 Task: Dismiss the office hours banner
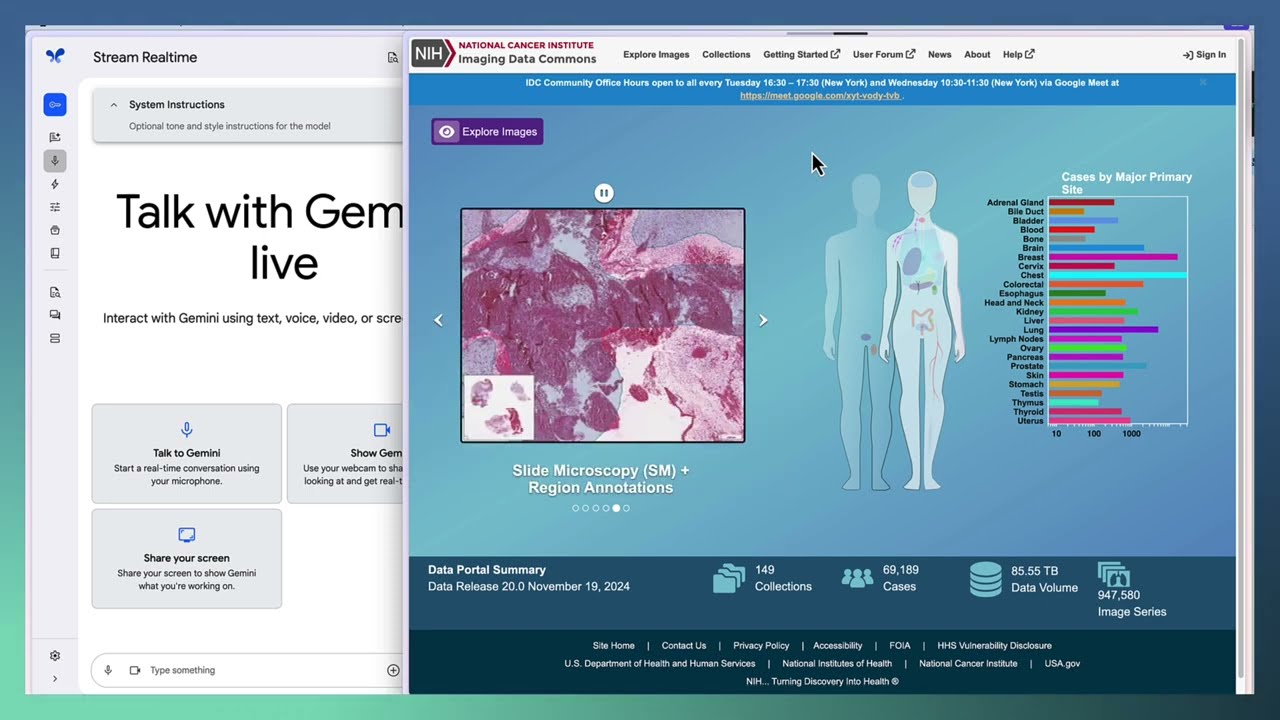pos(1203,82)
